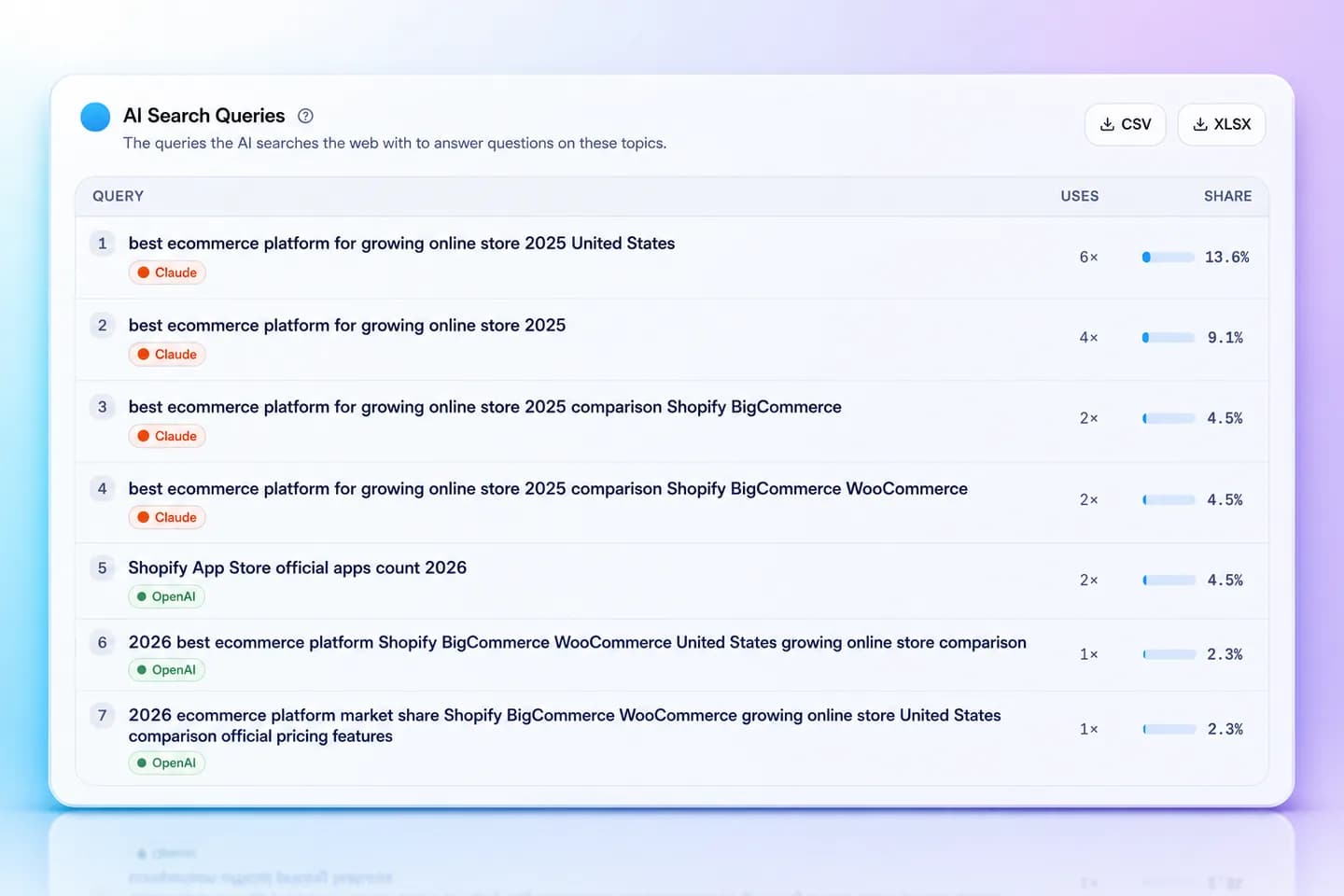Click rank number 3 badge
The height and width of the screenshot is (896, 1344).
(103, 407)
